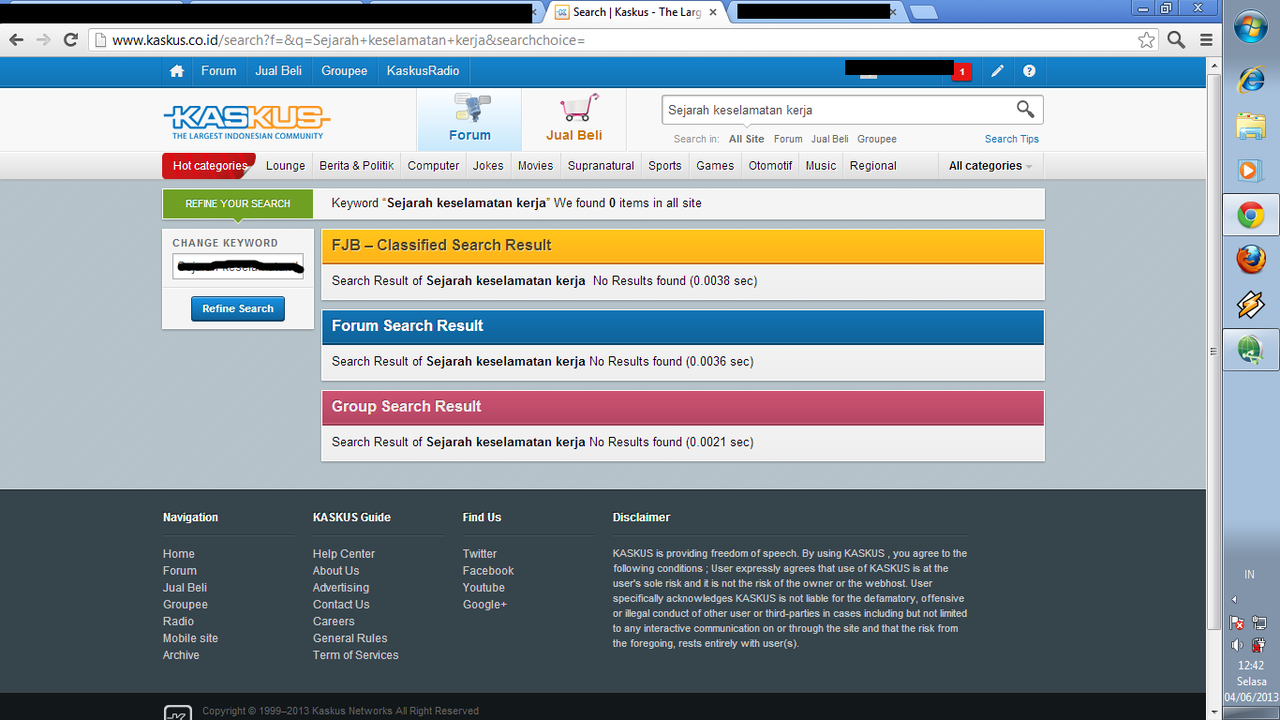Click the REFINE YOUR SEARCH header button

pyautogui.click(x=238, y=204)
